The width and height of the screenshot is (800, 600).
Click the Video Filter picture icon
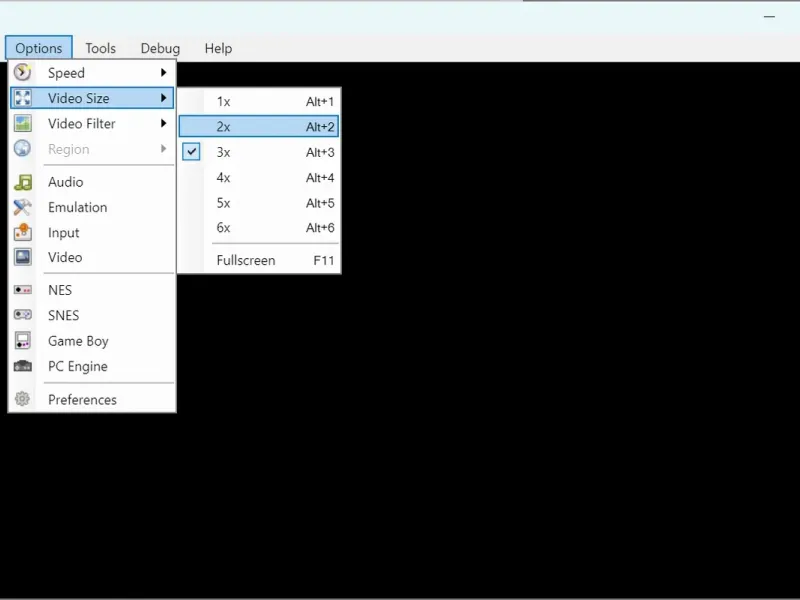22,123
